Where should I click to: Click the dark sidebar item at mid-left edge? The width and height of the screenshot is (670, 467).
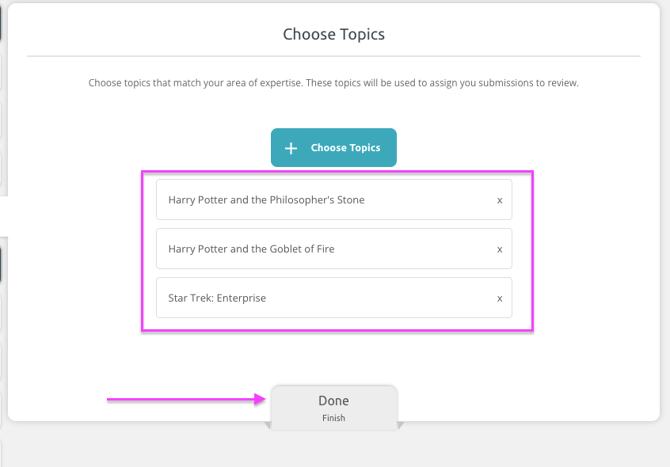click(x=3, y=265)
